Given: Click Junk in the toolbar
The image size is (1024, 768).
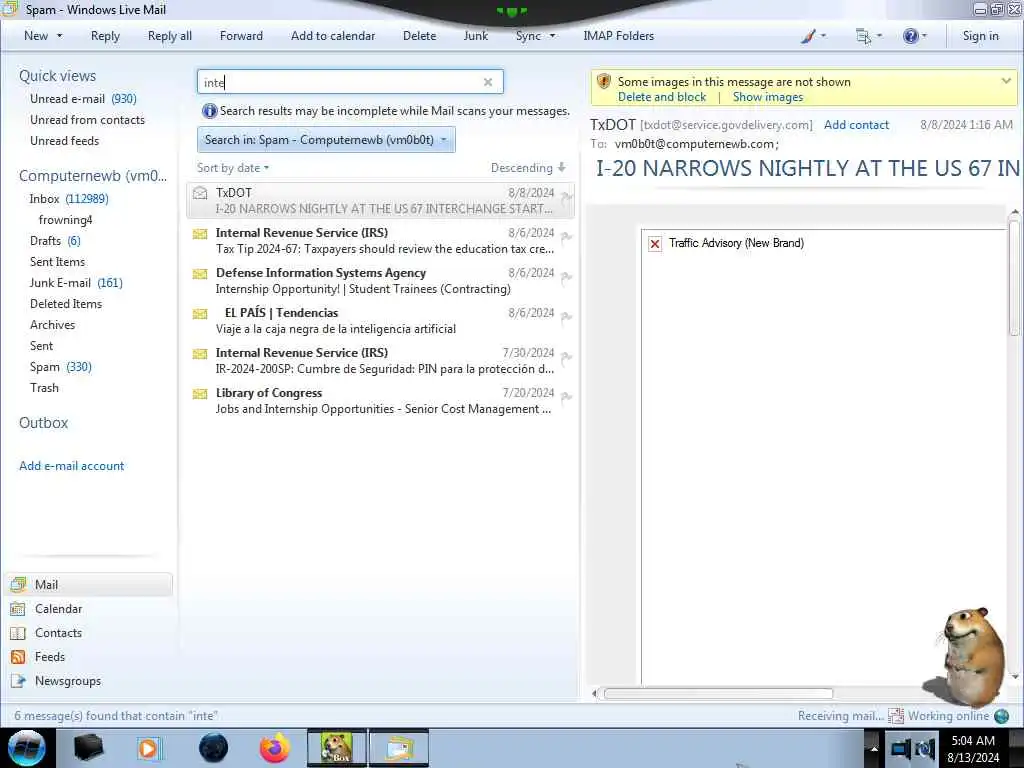Looking at the screenshot, I should [x=475, y=36].
